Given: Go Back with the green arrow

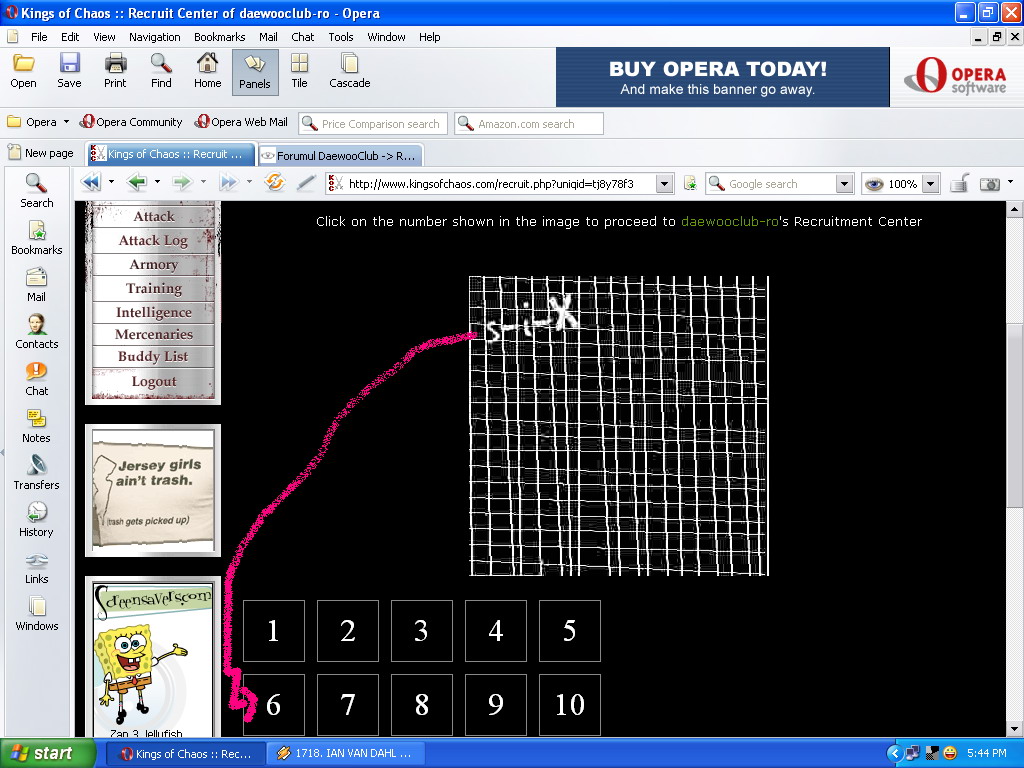Looking at the screenshot, I should coord(137,182).
